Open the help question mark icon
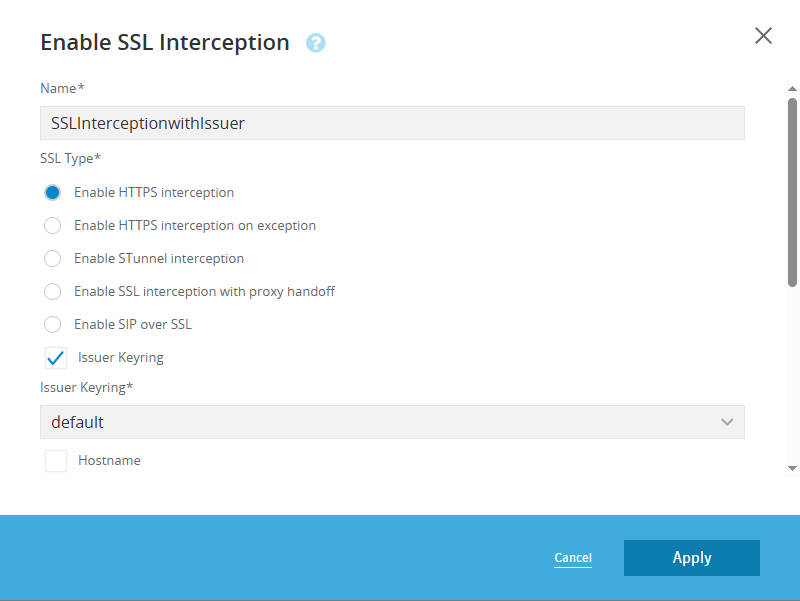Screen dimensions: 800x601 [x=315, y=43]
